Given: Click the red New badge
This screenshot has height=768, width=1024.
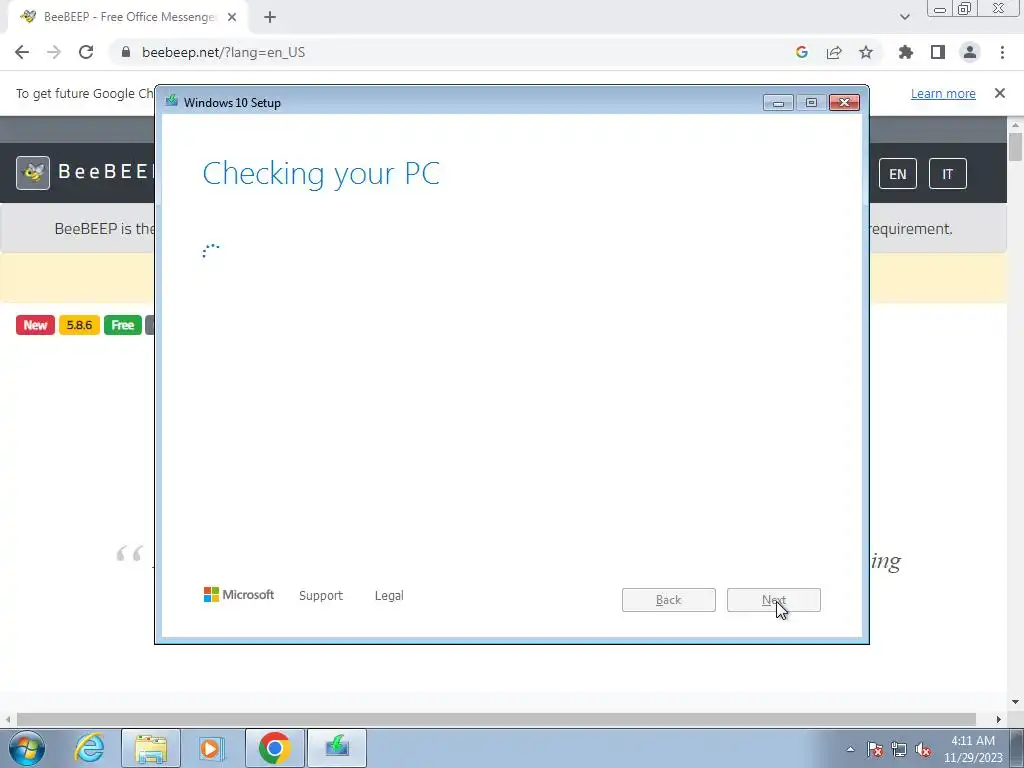Looking at the screenshot, I should 35,325.
